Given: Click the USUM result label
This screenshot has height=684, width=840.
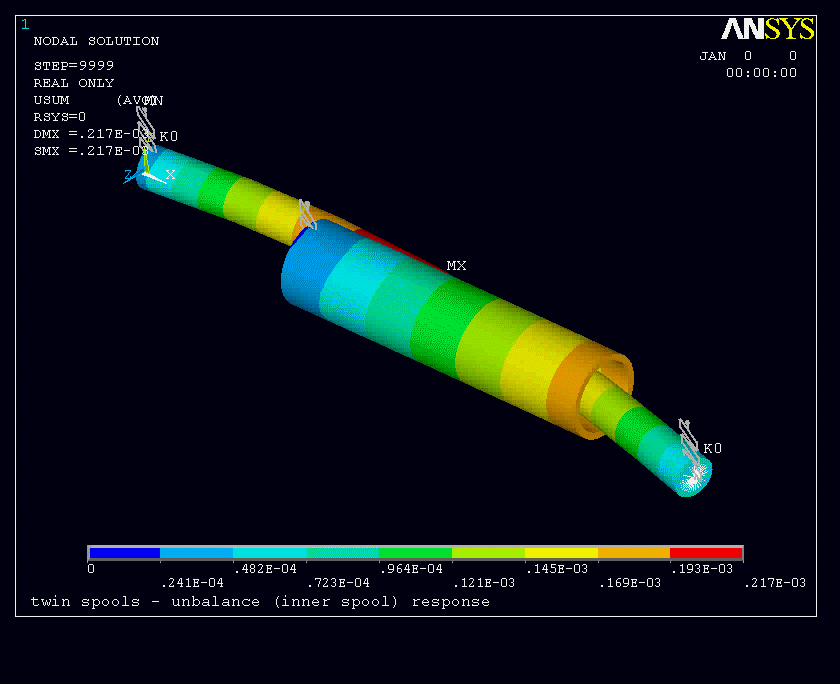Looking at the screenshot, I should pos(51,100).
